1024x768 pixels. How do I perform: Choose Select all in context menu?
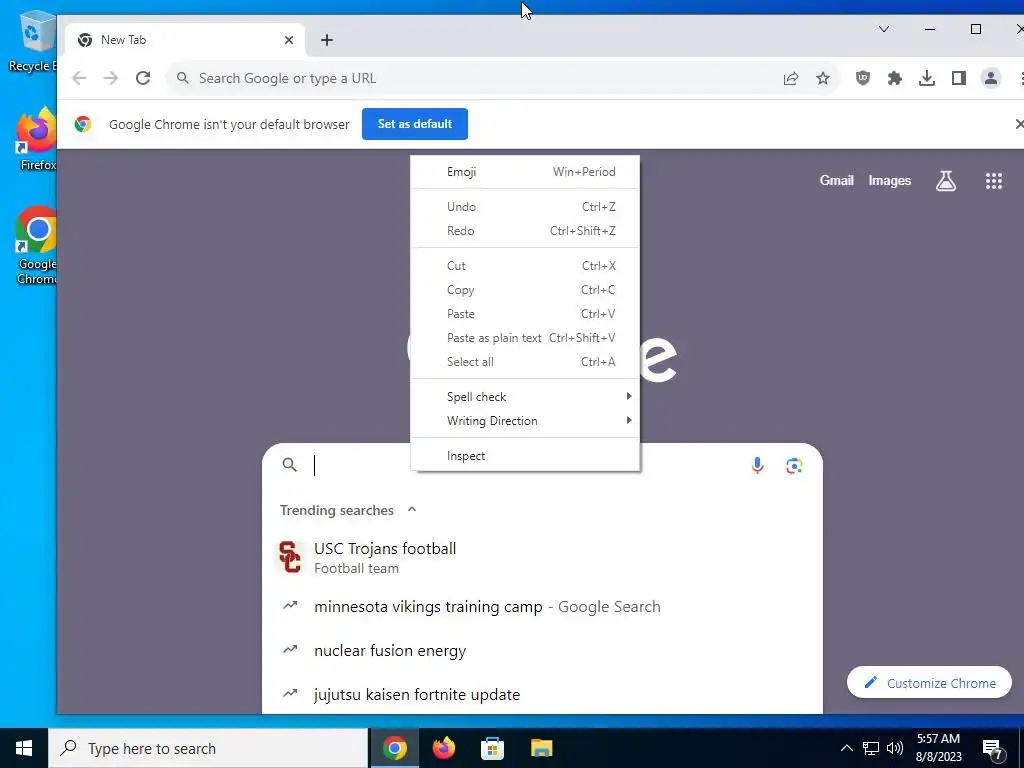coord(525,362)
